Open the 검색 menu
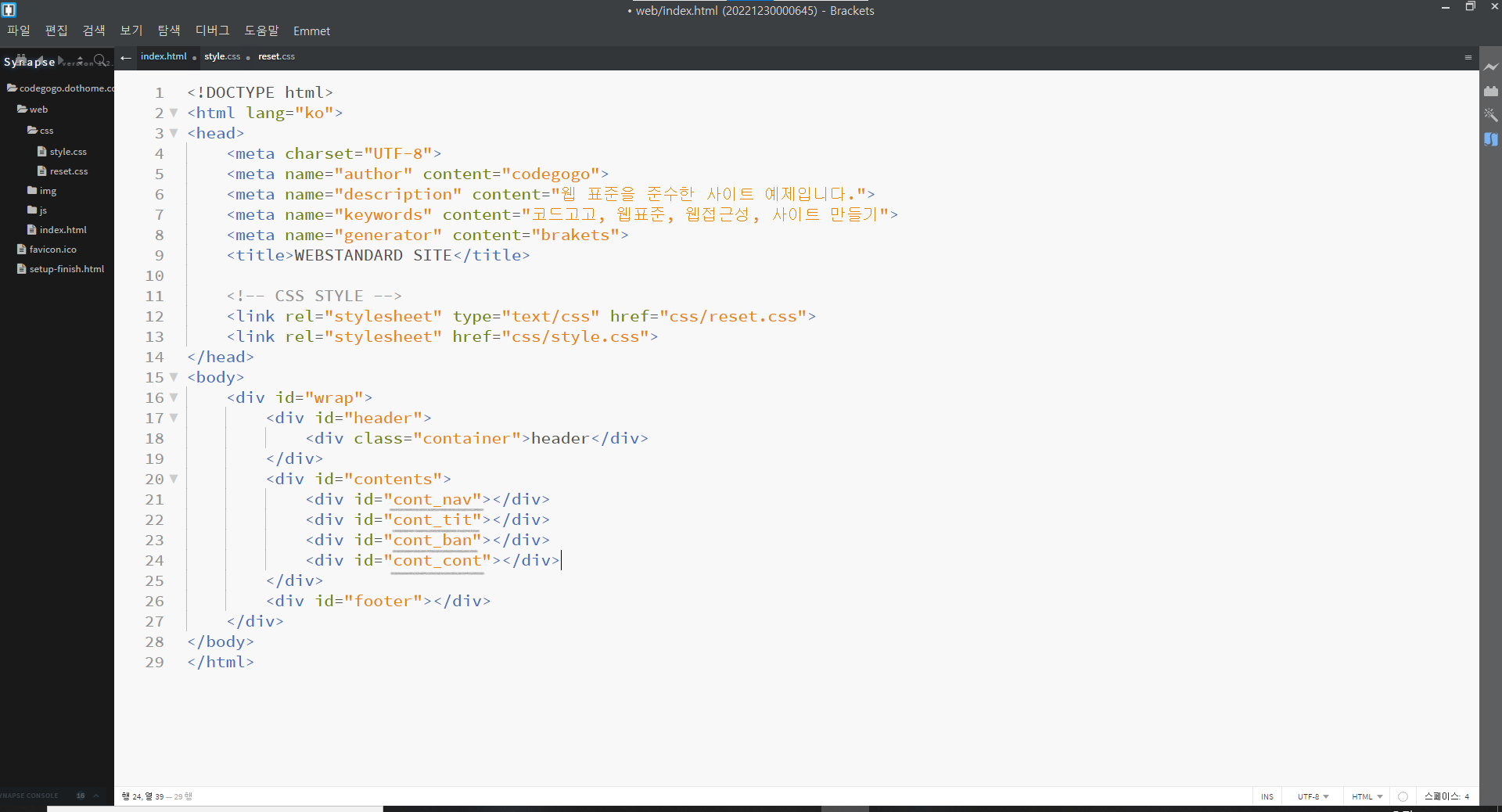Image resolution: width=1502 pixels, height=812 pixels. click(94, 31)
